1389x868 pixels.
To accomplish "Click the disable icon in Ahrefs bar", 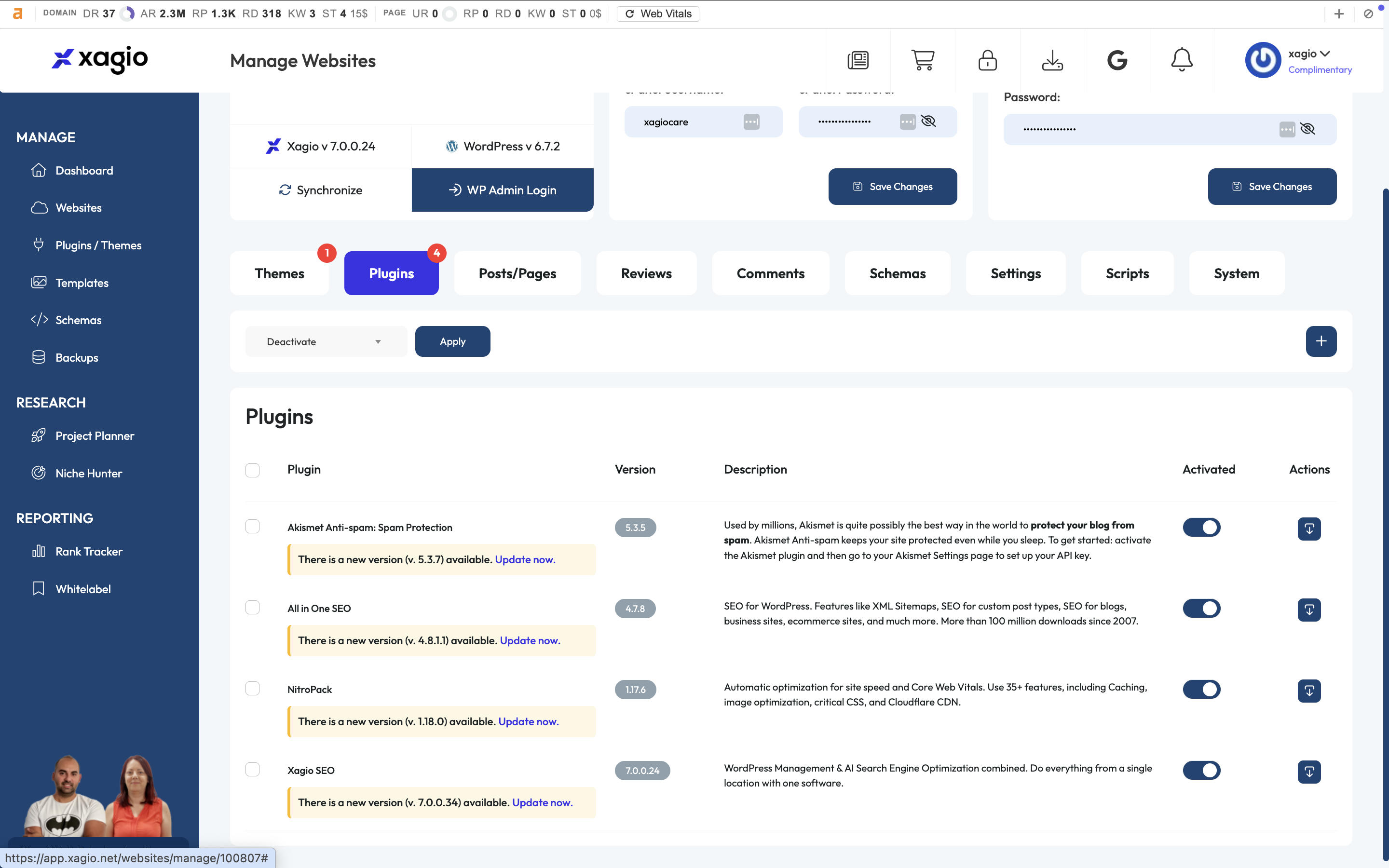I will 1368,14.
